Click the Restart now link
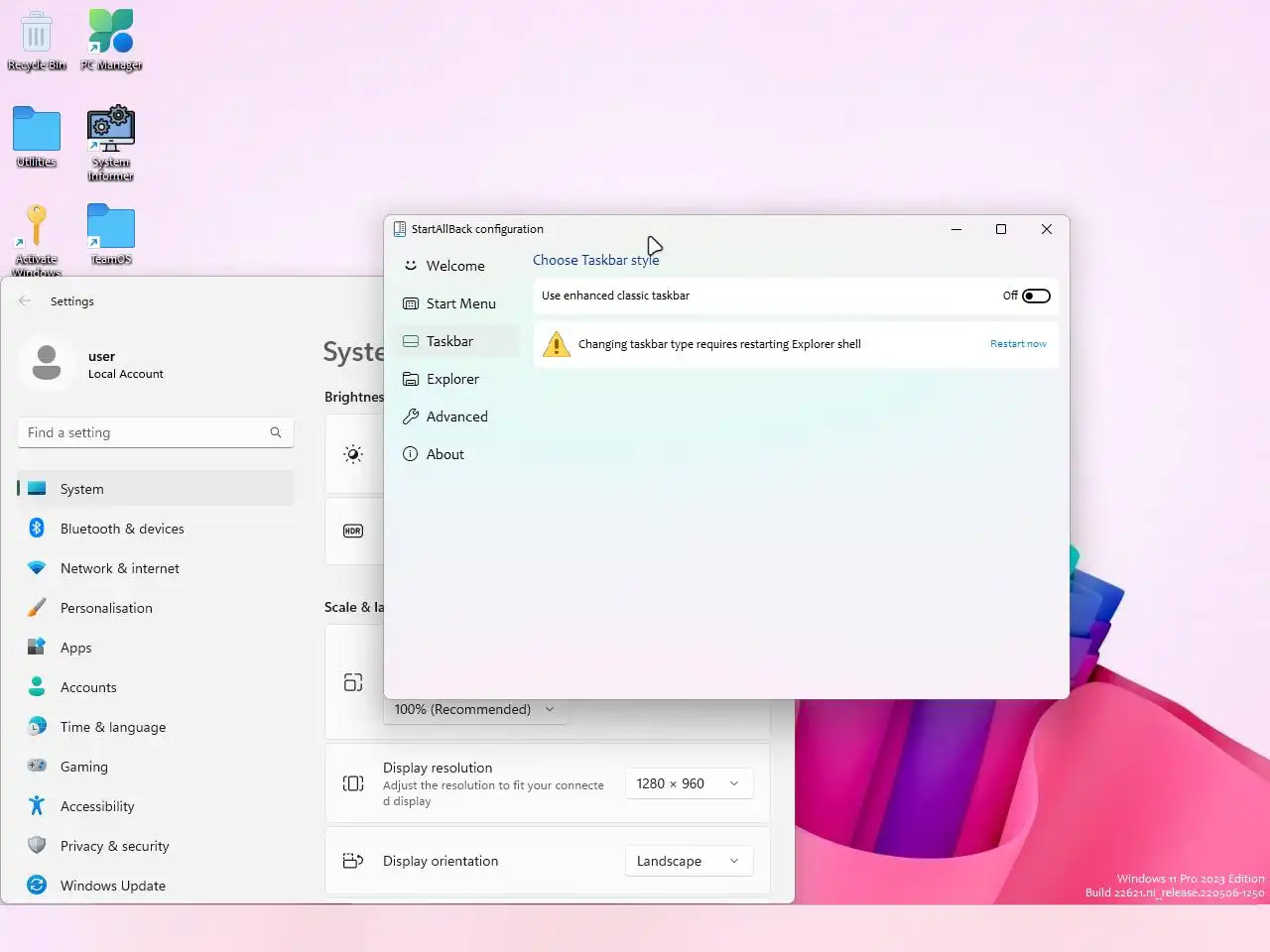 pyautogui.click(x=1018, y=344)
